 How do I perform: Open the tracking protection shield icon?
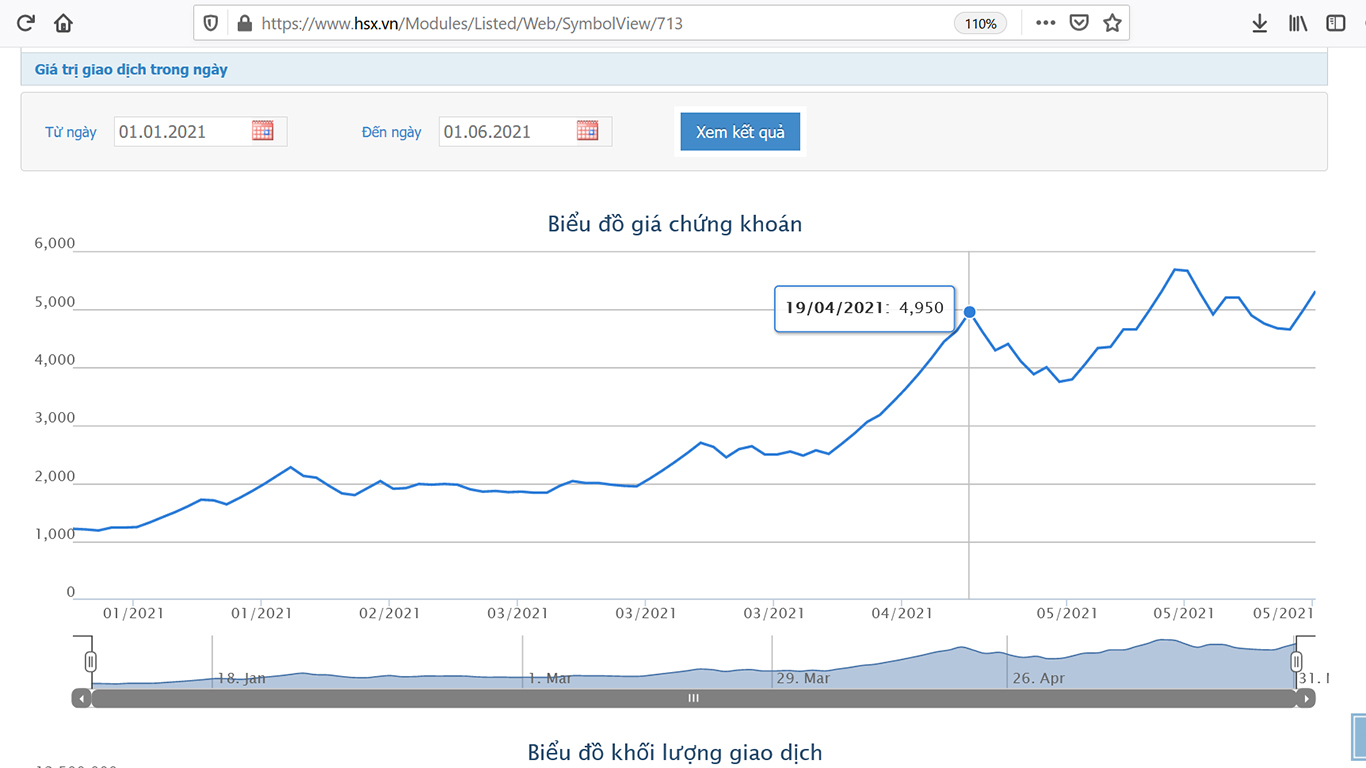click(x=210, y=23)
